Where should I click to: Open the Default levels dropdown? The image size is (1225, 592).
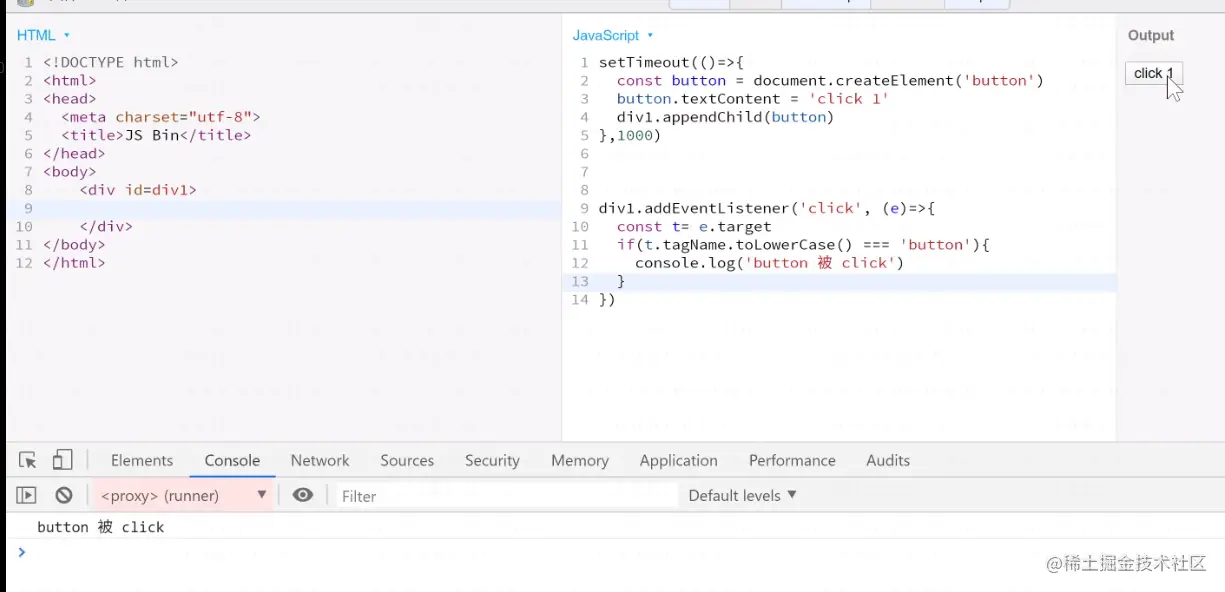(x=742, y=495)
